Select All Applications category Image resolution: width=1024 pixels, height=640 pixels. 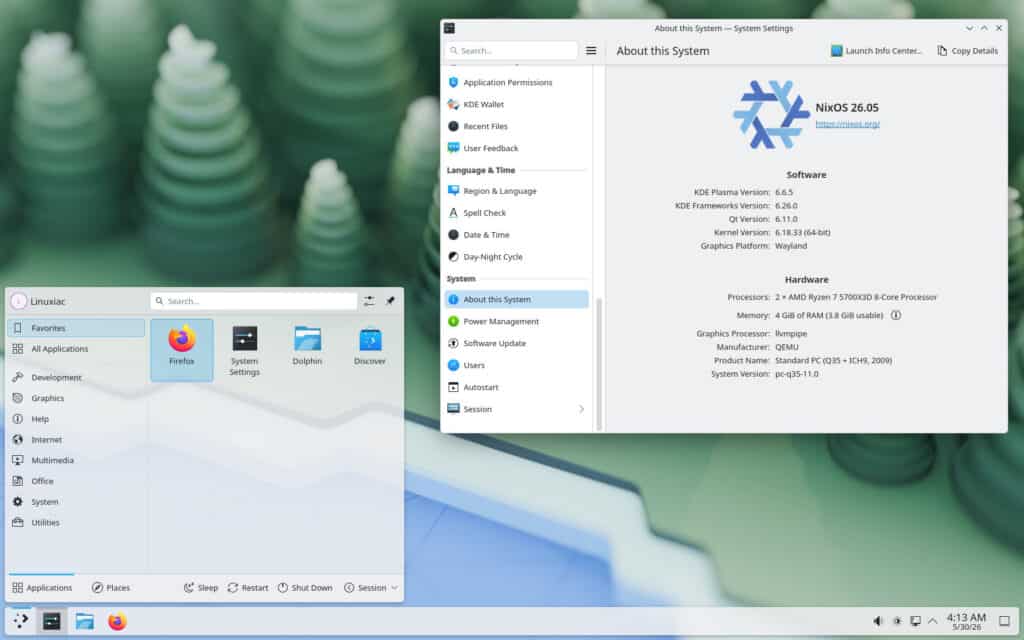pos(76,349)
